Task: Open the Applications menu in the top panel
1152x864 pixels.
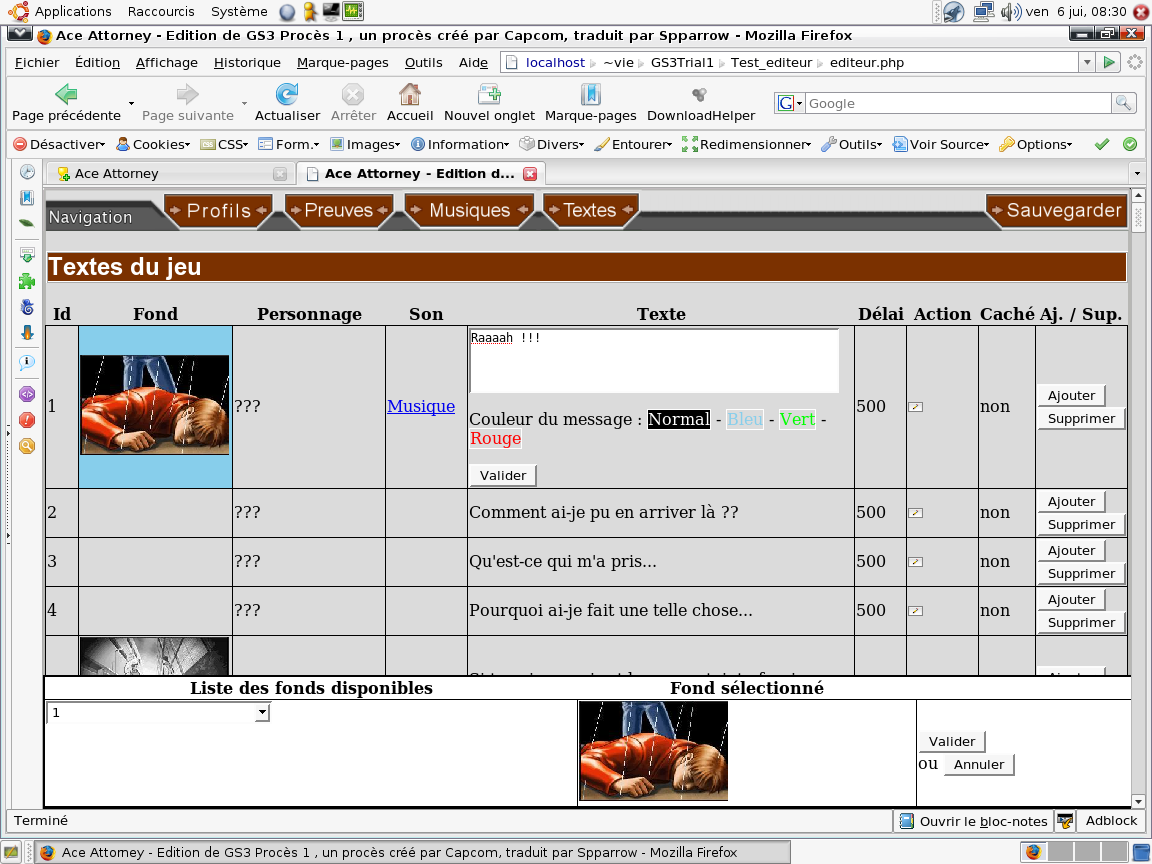Action: [73, 11]
